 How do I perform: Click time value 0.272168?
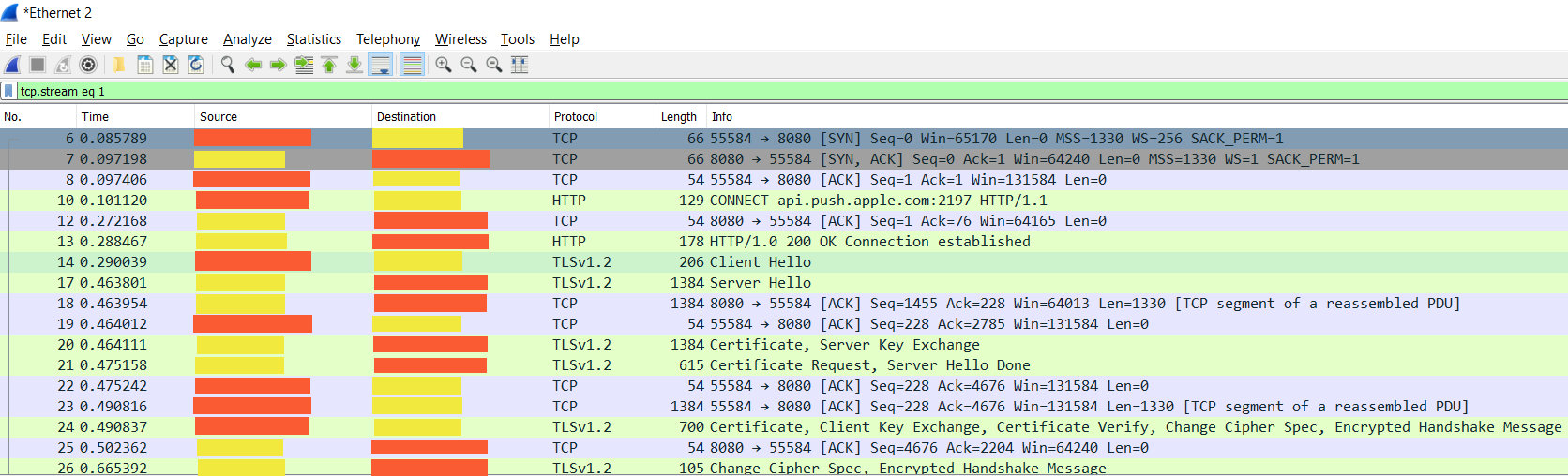(x=113, y=221)
